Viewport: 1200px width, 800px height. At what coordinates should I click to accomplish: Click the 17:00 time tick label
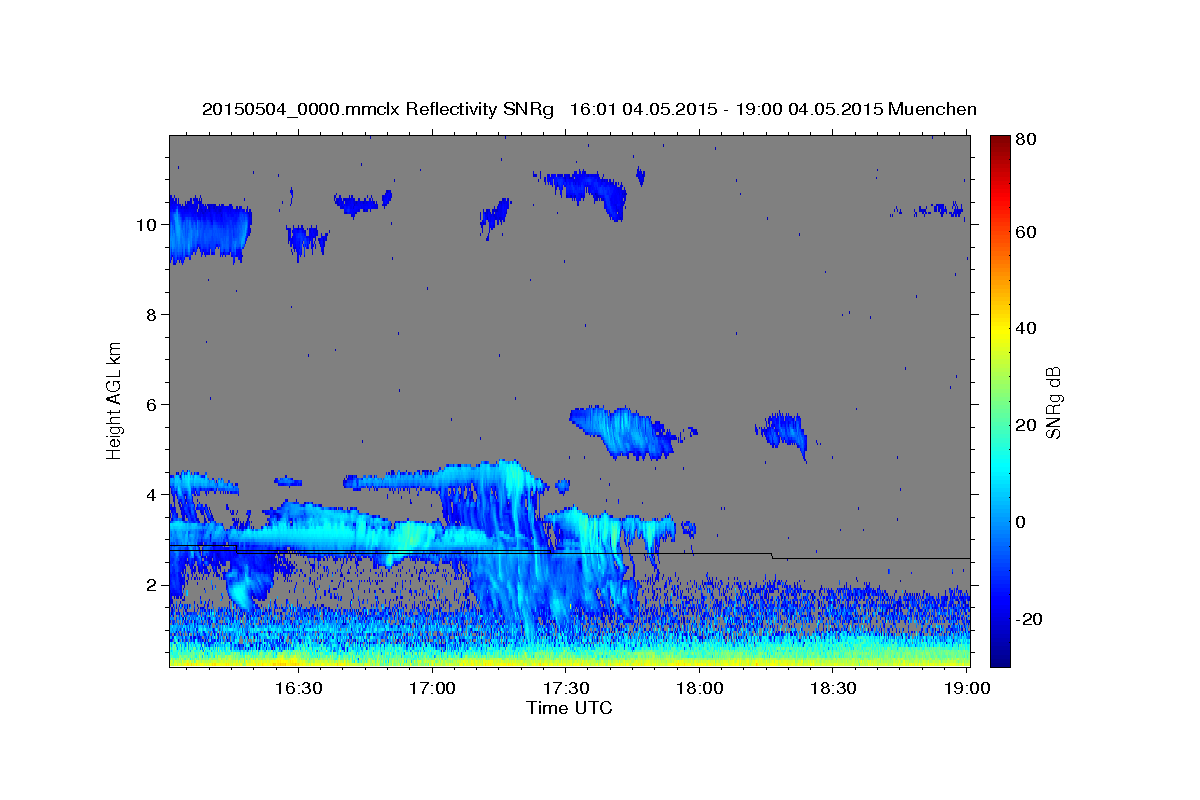pos(432,688)
